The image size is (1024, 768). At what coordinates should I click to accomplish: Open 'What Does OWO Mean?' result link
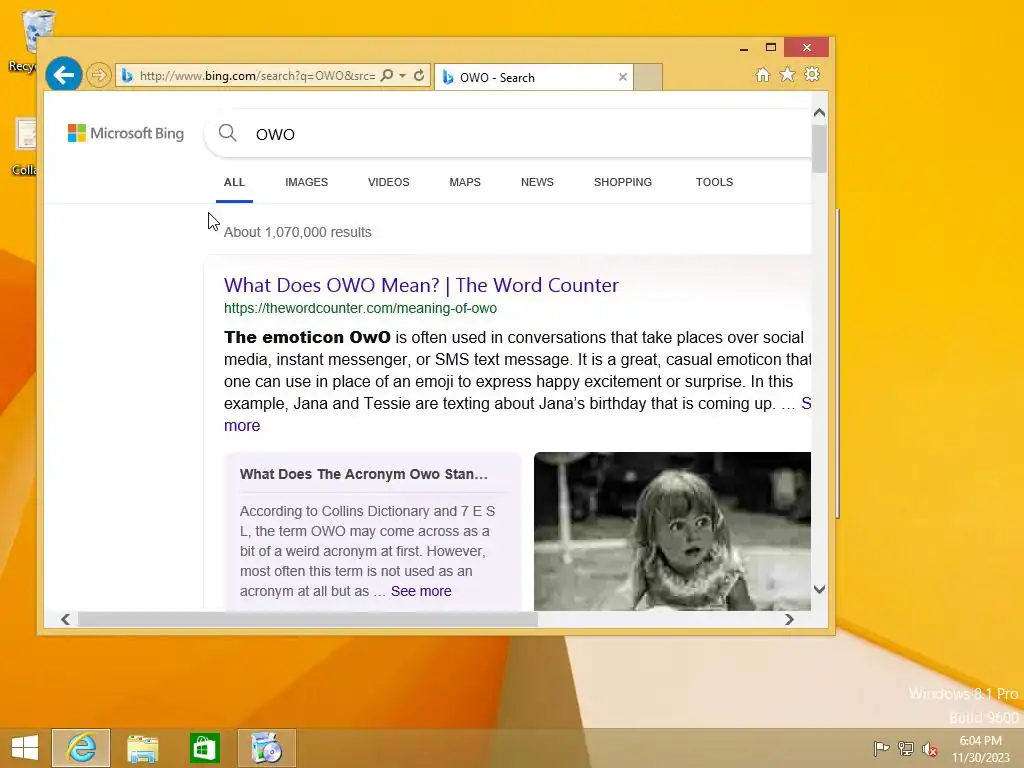(421, 285)
